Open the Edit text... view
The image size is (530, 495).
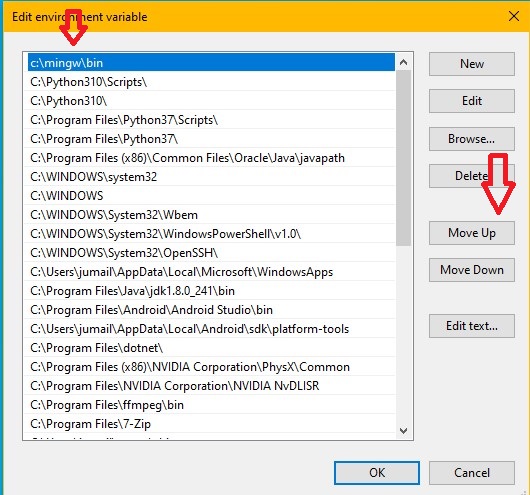coord(472,326)
